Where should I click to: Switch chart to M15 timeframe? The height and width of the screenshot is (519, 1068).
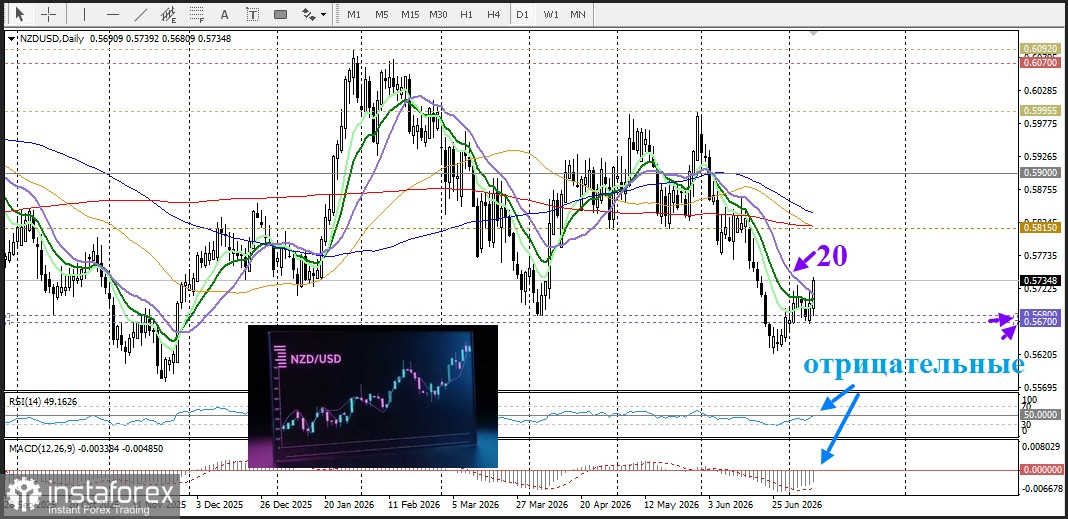pyautogui.click(x=410, y=14)
